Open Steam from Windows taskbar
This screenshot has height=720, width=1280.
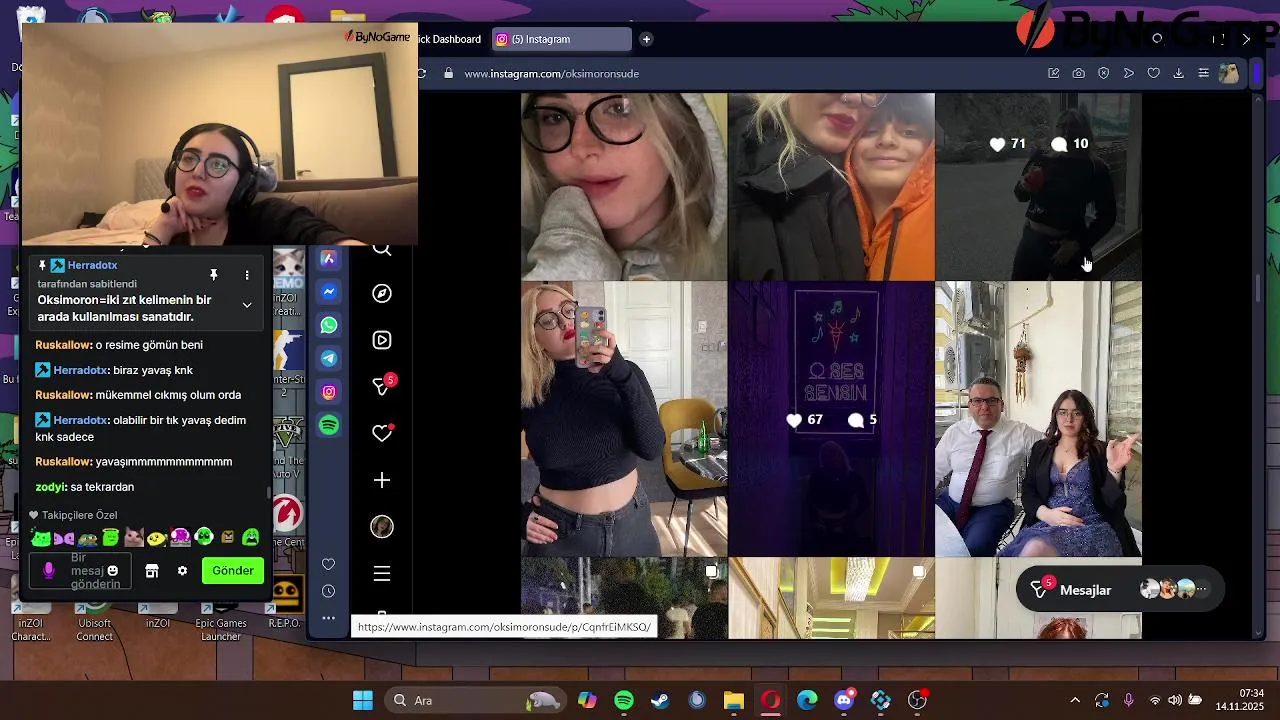pyautogui.click(x=660, y=700)
